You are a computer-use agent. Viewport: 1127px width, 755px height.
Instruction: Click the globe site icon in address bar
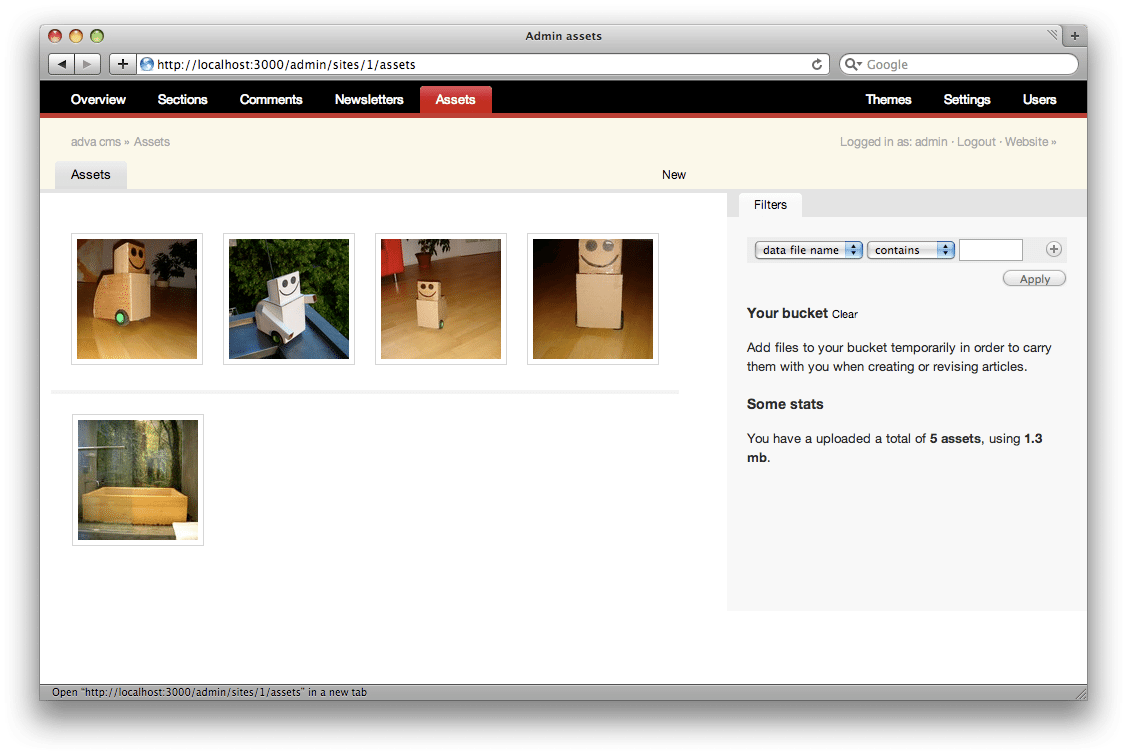(147, 64)
